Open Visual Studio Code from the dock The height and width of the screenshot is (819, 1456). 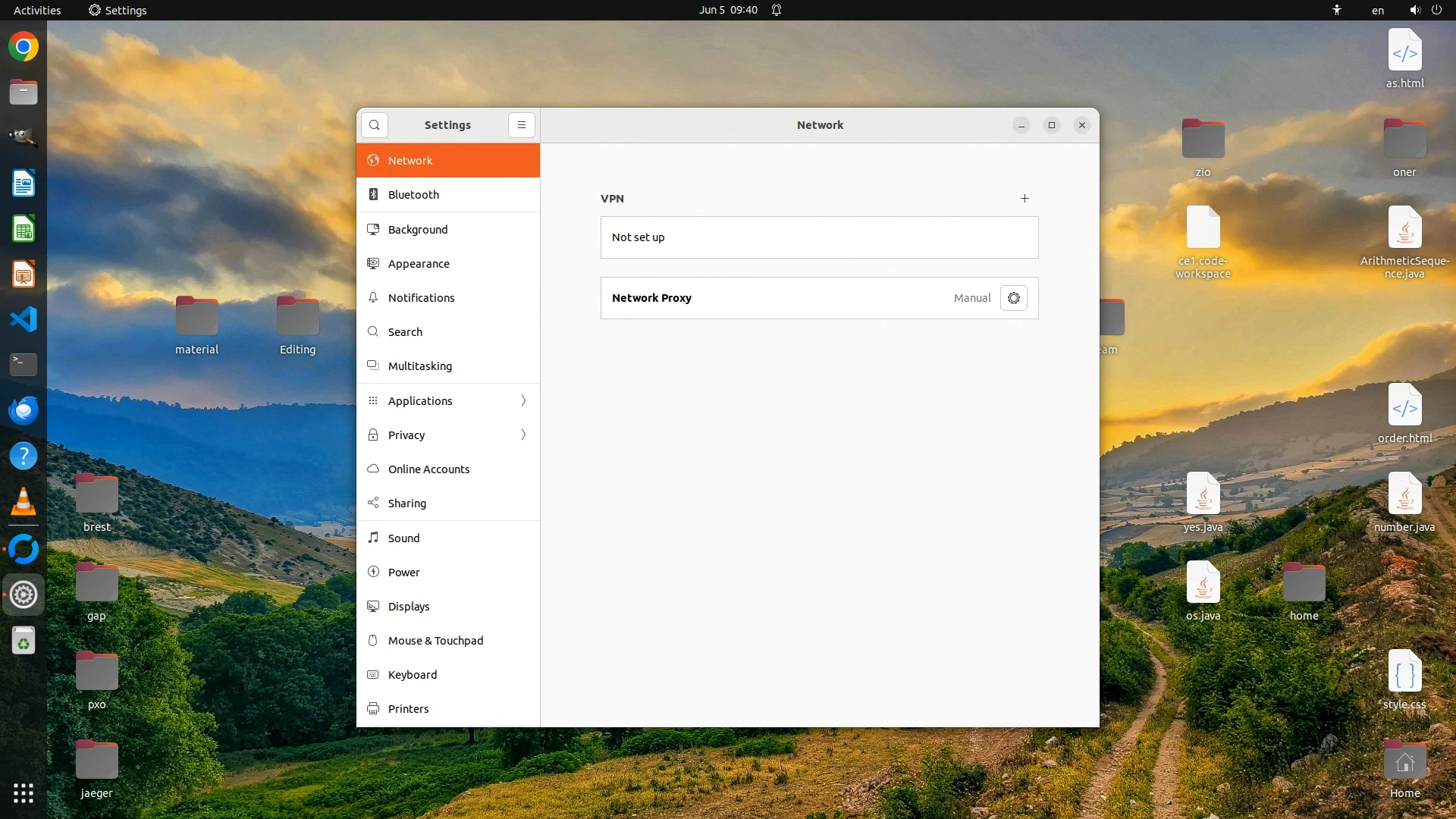click(x=24, y=319)
